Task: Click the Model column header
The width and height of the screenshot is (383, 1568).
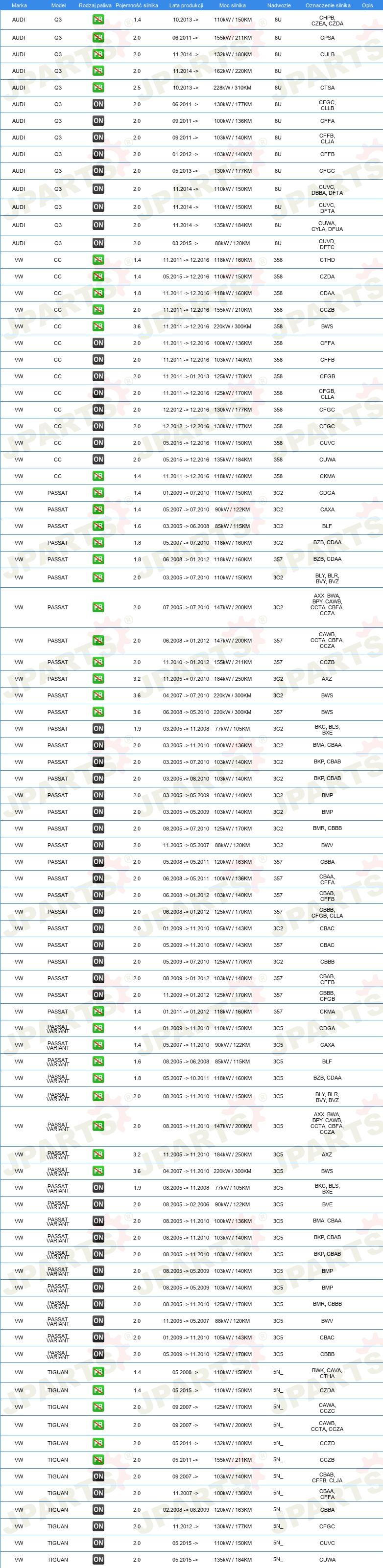Action: click(58, 5)
